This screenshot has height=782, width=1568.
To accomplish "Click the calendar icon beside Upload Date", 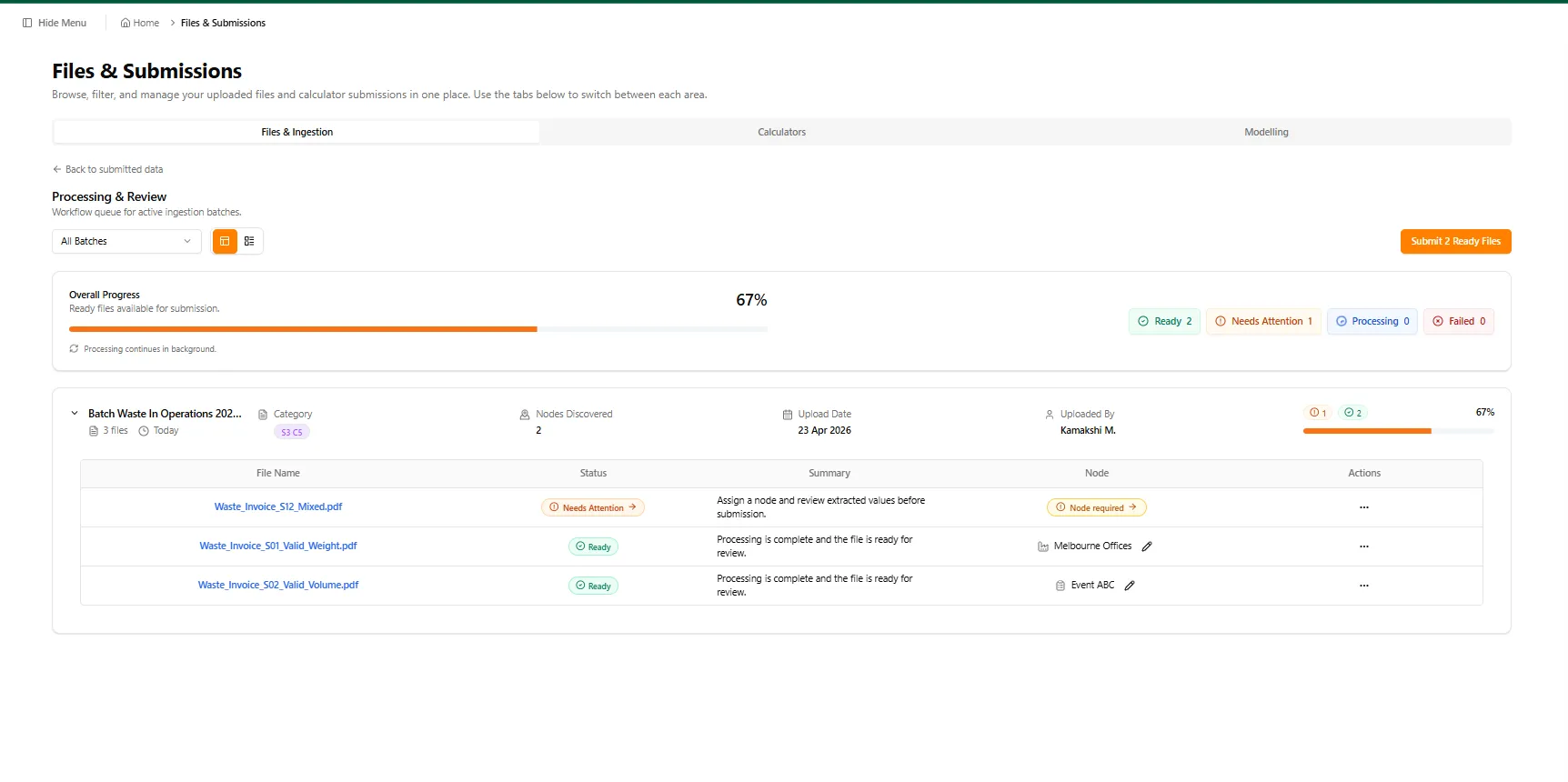I will (x=788, y=415).
